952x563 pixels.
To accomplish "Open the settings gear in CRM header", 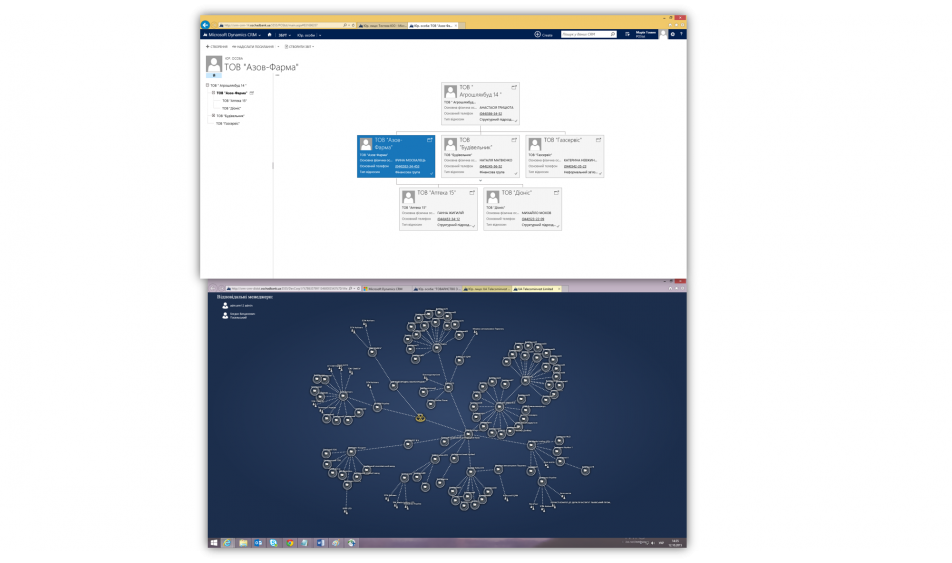I will tap(673, 35).
